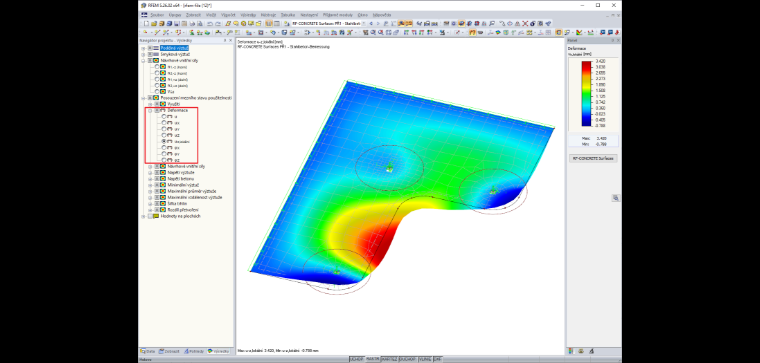This screenshot has height=363, width=760.
Task: Select the φz rotation radio button
Action: pyautogui.click(x=164, y=160)
